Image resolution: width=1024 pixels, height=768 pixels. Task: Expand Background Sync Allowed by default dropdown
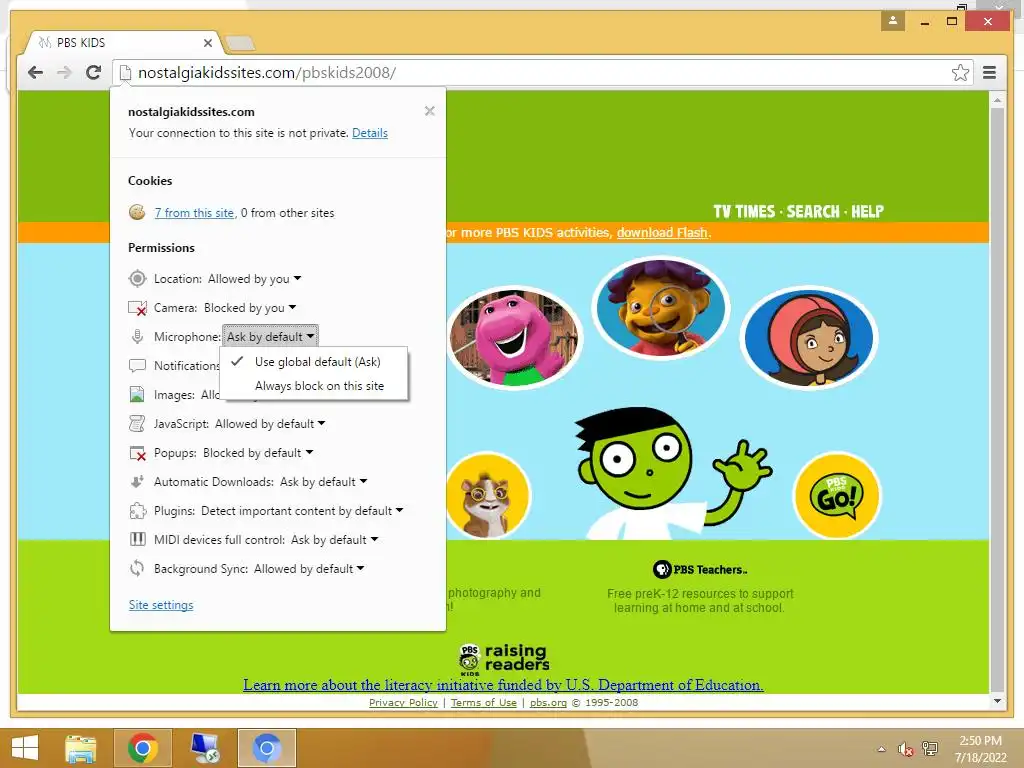click(309, 569)
